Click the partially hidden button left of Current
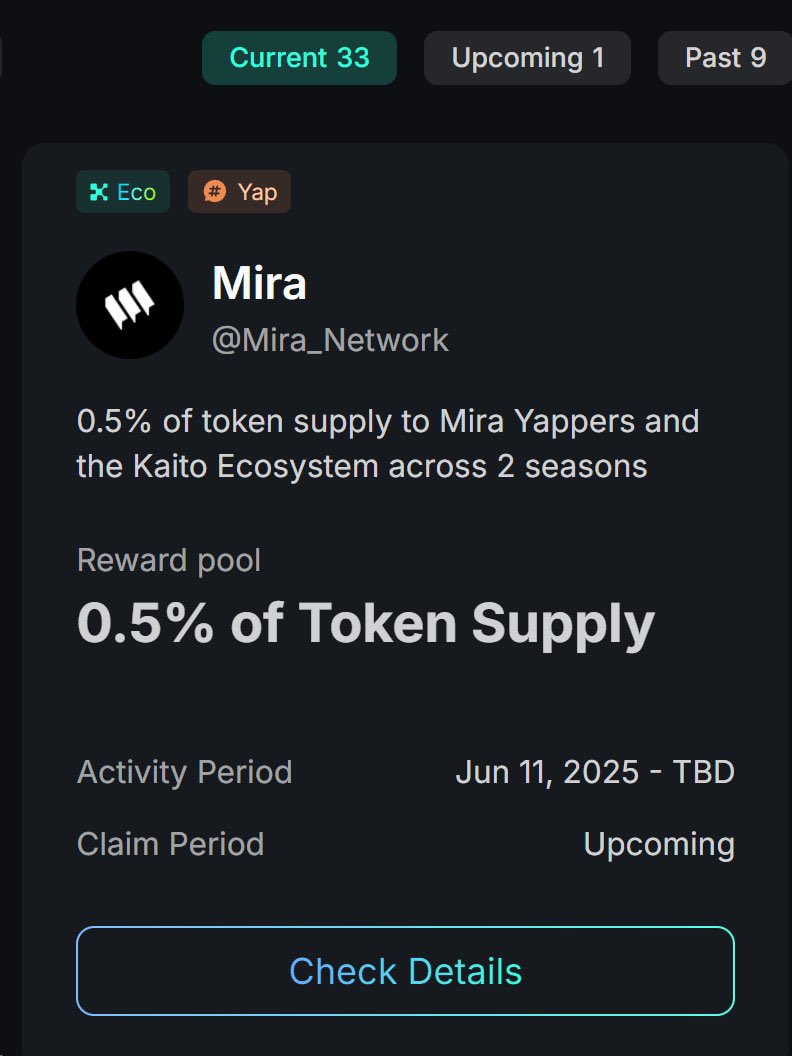 (1, 58)
